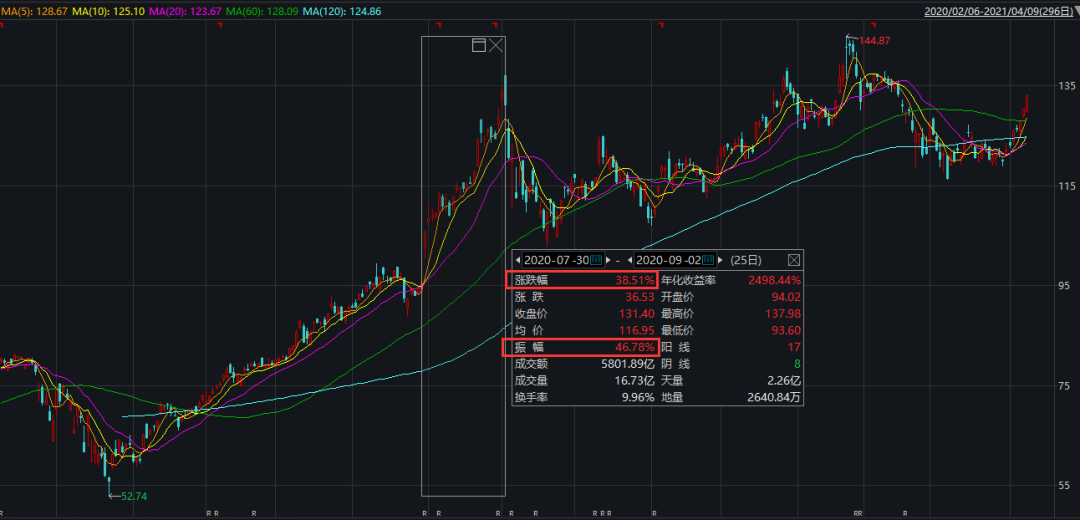
Task: Click the restore window icon on selection box
Action: tap(478, 45)
